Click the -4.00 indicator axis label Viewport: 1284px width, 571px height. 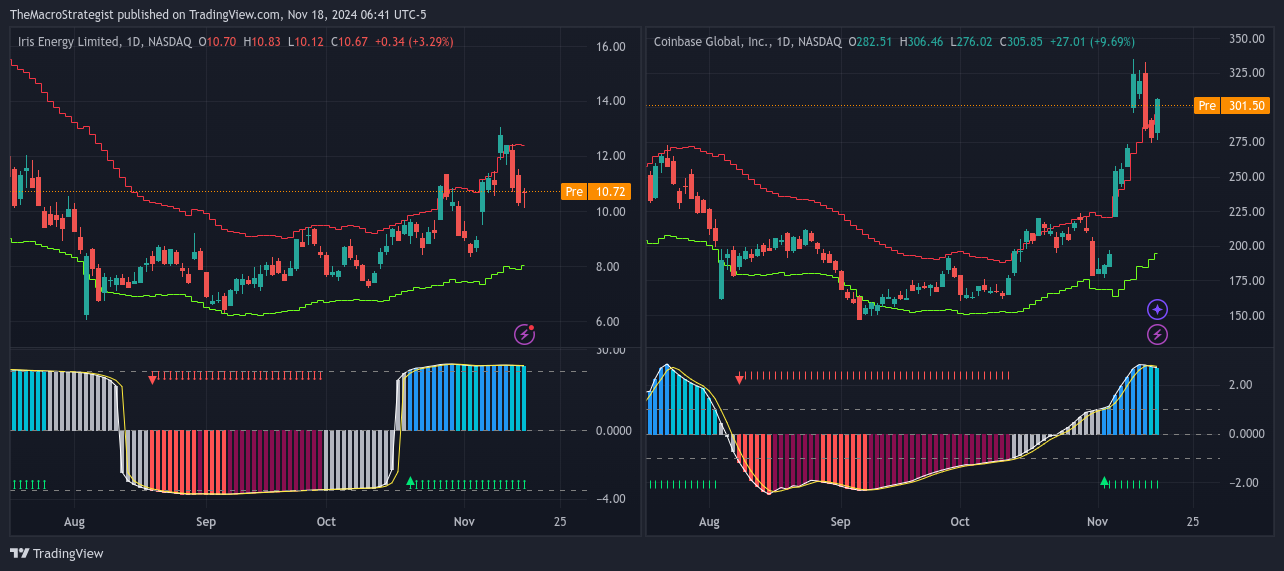(x=610, y=499)
